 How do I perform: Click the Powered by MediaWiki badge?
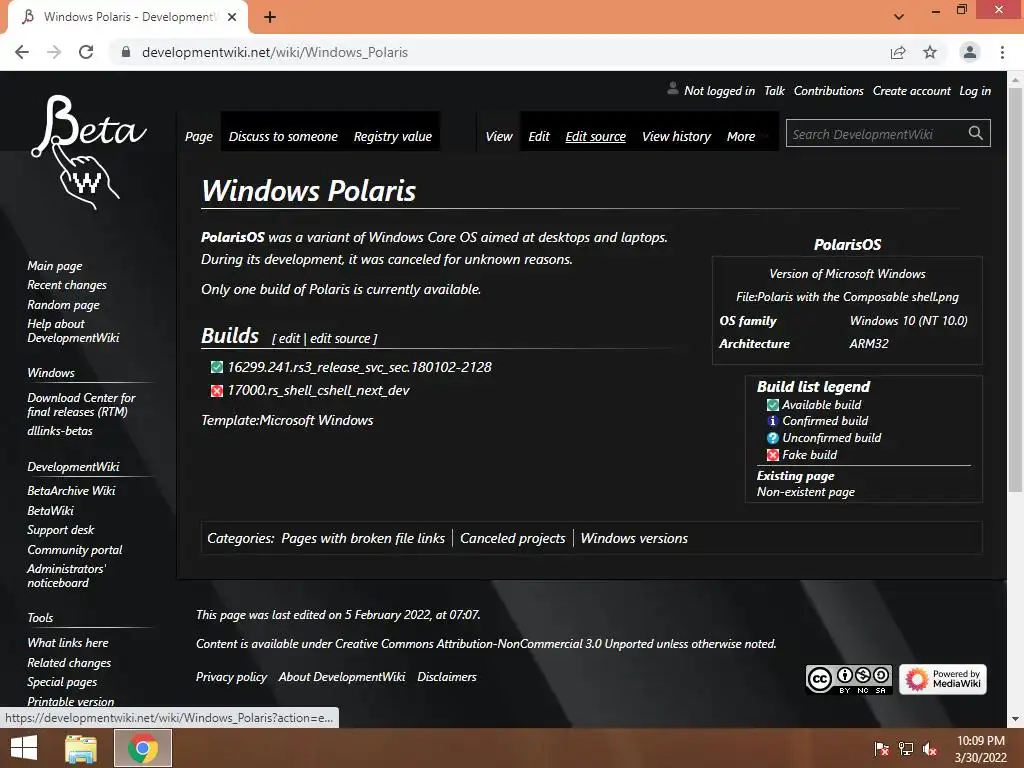[942, 679]
